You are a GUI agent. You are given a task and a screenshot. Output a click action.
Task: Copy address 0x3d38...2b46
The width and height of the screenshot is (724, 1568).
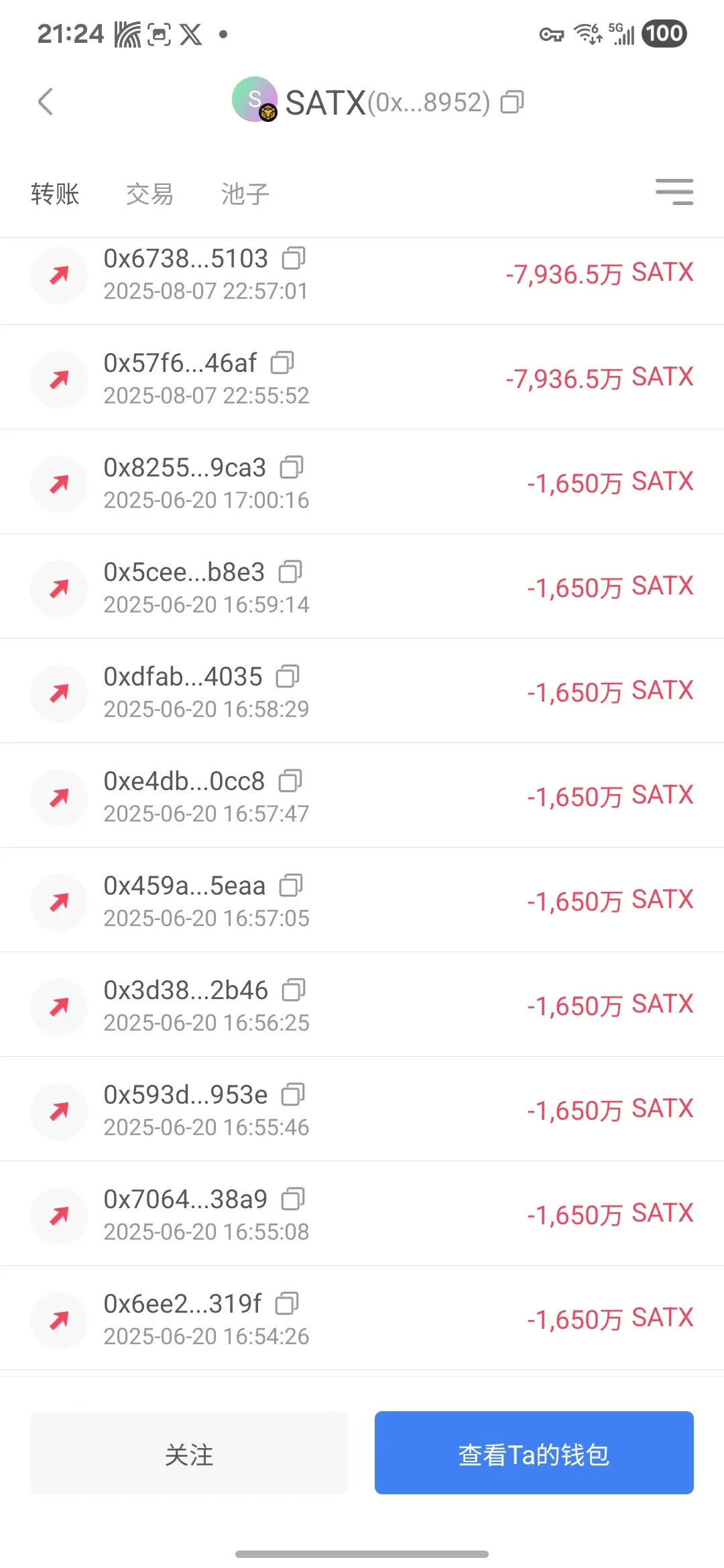(x=294, y=990)
